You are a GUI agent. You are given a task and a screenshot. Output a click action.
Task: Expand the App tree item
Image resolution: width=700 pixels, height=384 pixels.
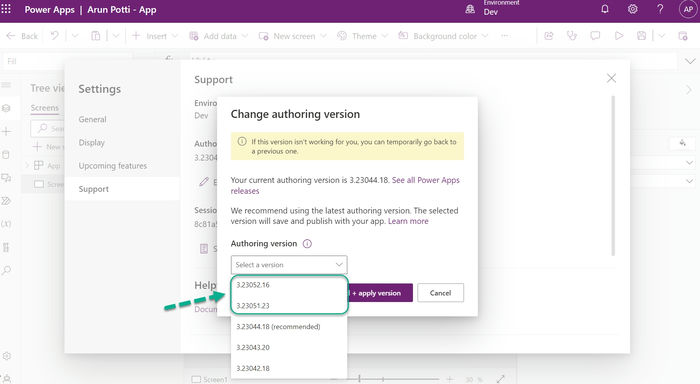click(27, 166)
